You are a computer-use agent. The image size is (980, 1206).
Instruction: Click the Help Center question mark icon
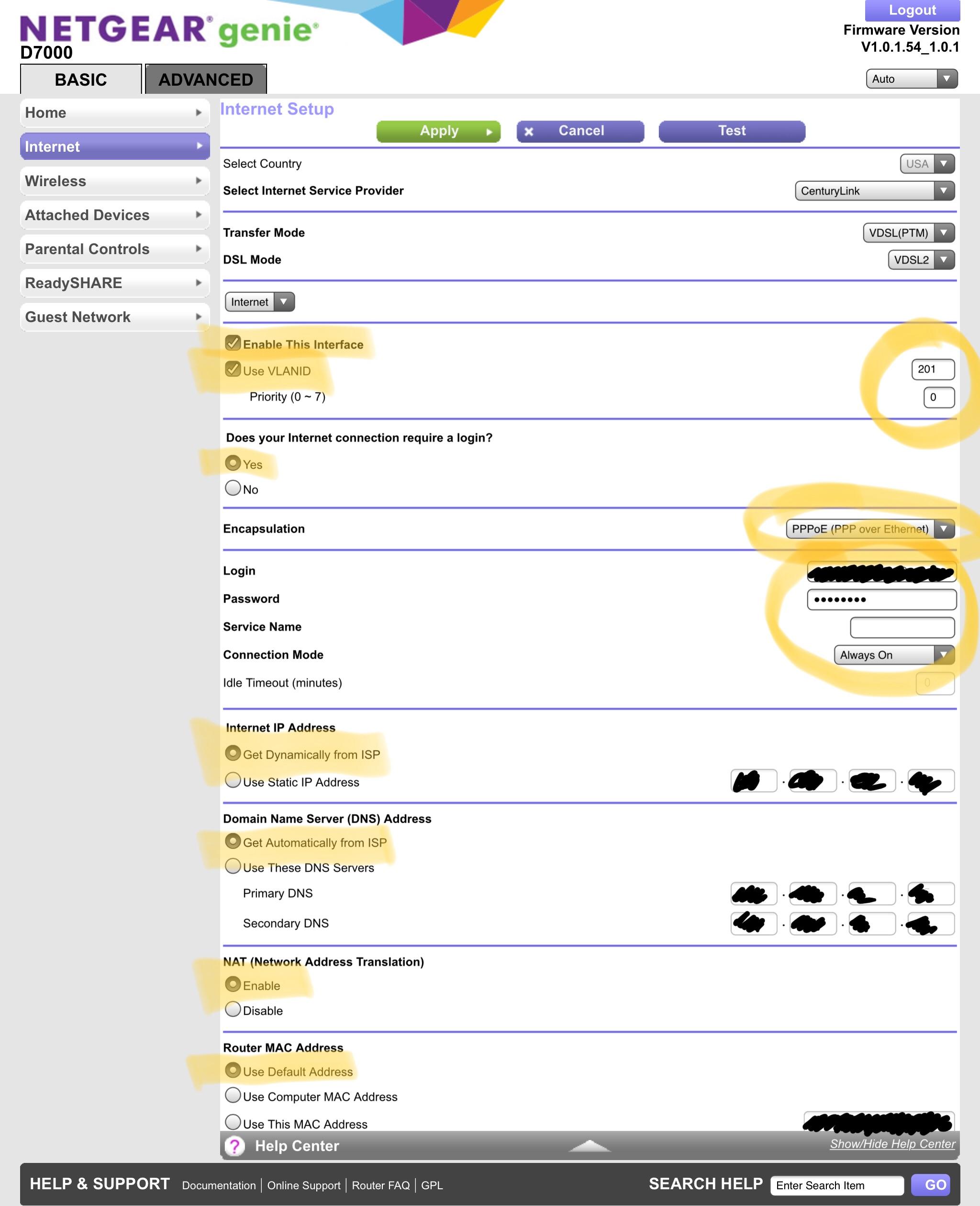click(x=235, y=1146)
